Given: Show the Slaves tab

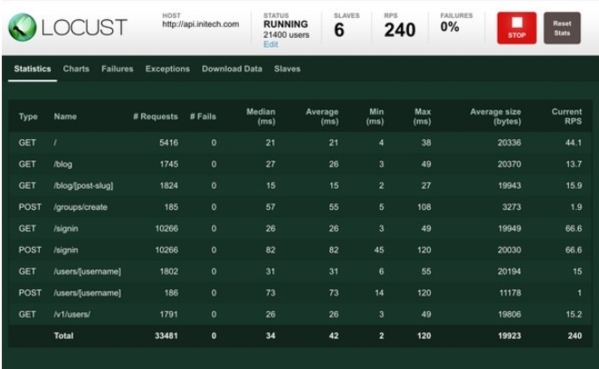Looking at the screenshot, I should [x=287, y=69].
